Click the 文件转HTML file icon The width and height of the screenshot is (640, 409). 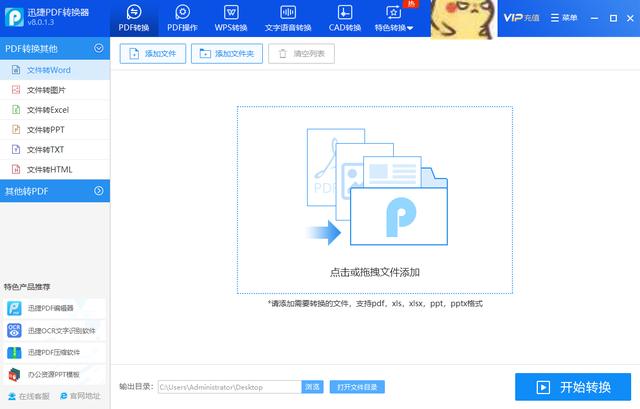point(16,169)
